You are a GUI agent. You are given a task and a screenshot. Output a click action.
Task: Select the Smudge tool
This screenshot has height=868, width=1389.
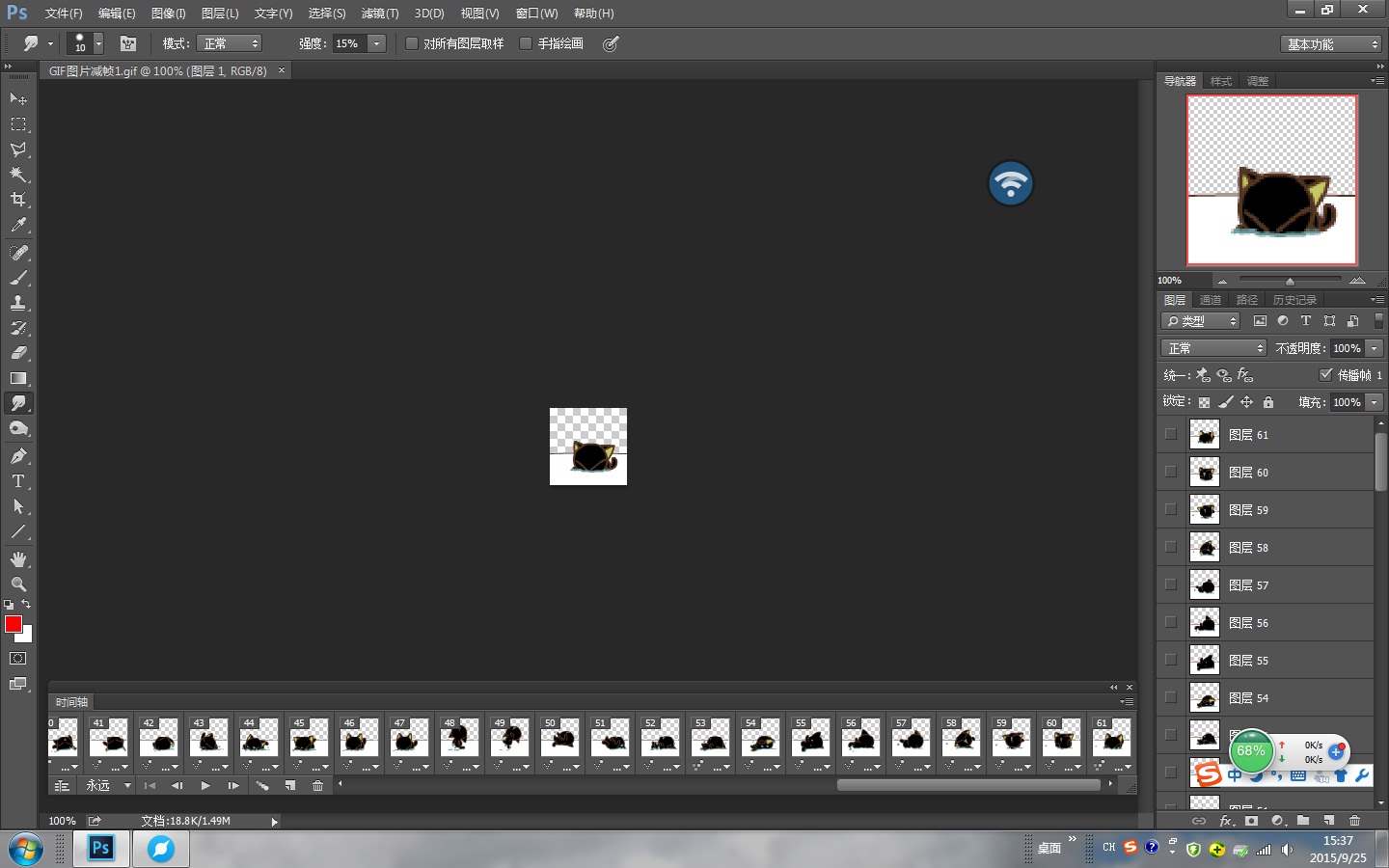[18, 403]
